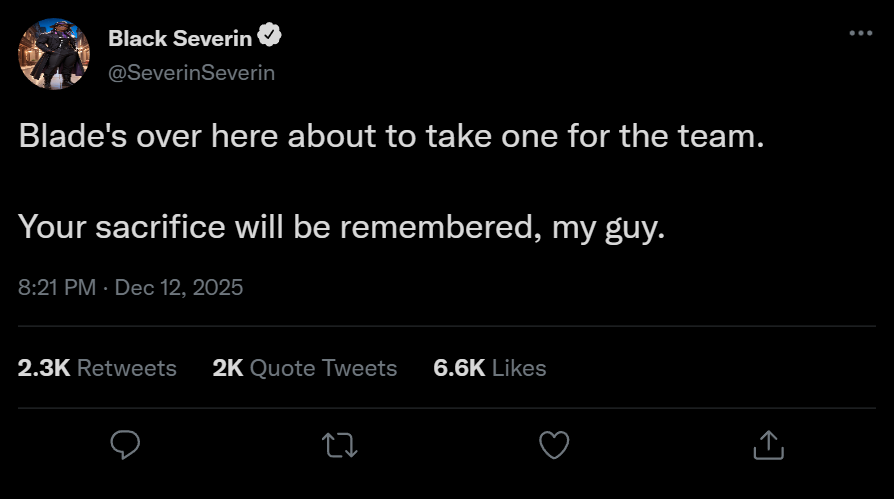Click the display name Black Severin
894x499 pixels.
(x=180, y=39)
